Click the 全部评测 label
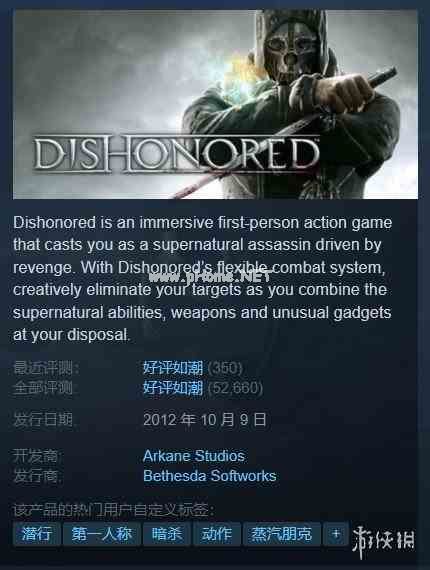Screen dimensions: 430x570 coord(43,388)
